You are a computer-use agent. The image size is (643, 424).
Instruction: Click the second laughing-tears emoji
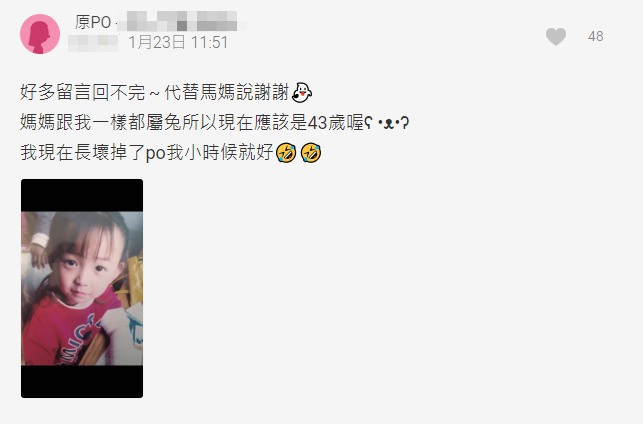click(311, 153)
